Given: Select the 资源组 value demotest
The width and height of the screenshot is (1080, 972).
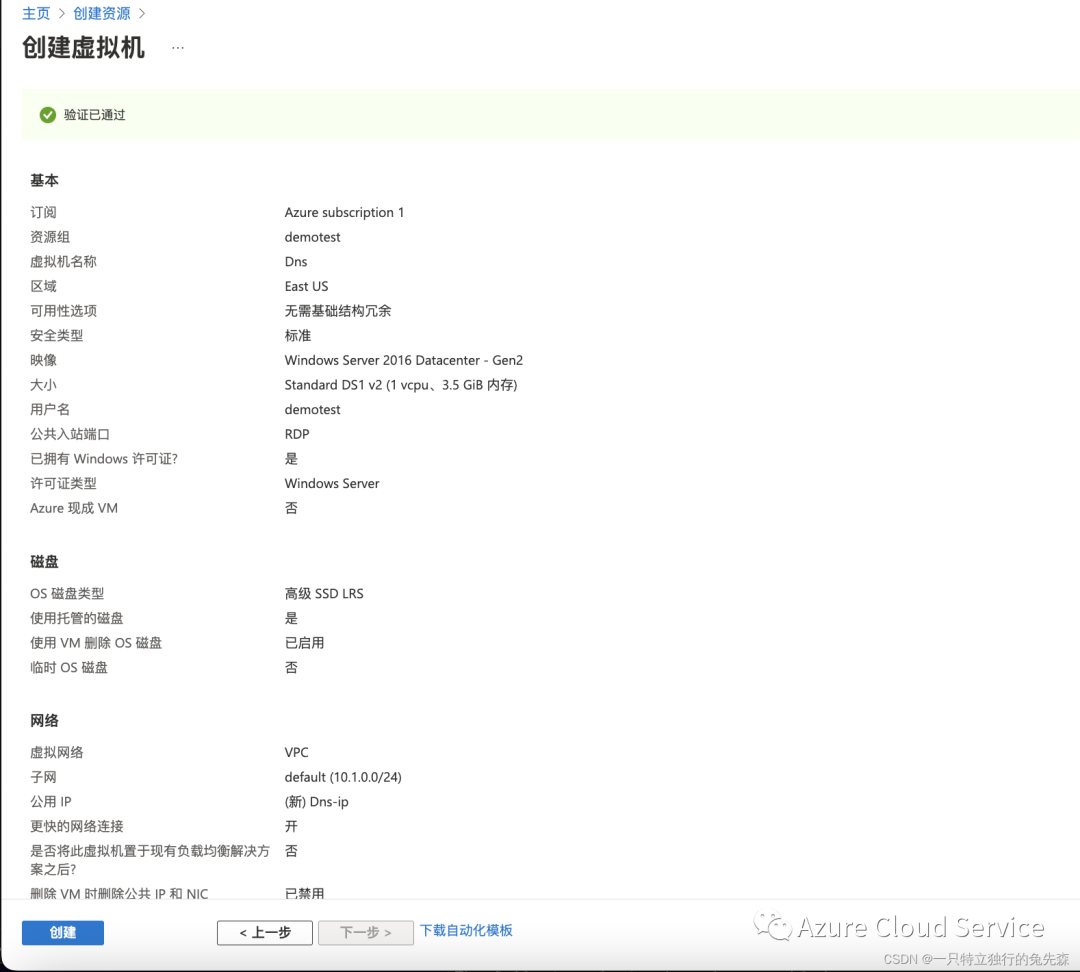Looking at the screenshot, I should [313, 237].
